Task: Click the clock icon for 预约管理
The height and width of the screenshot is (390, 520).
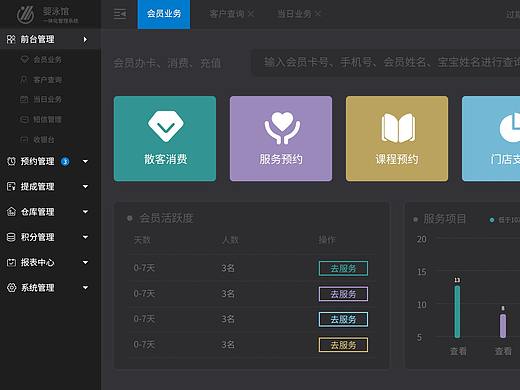Action: [x=11, y=161]
